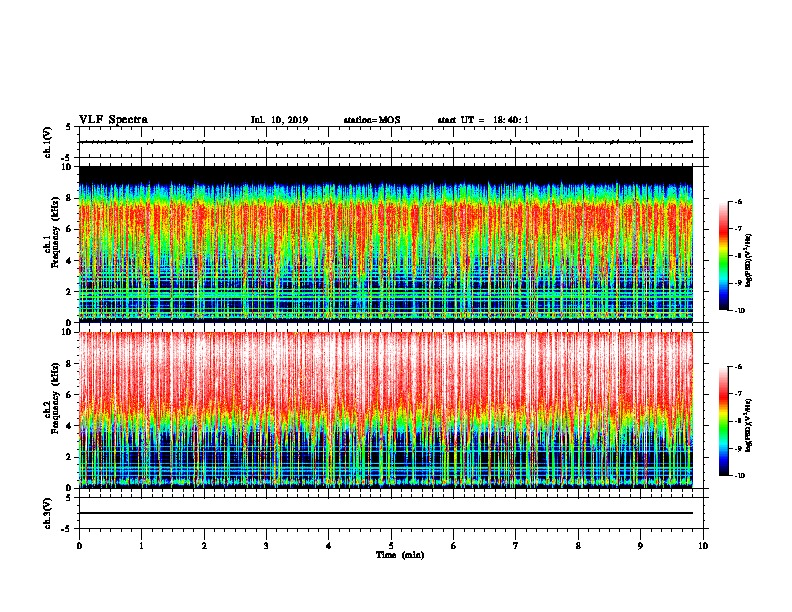Click the "station=MOS" header text
Image resolution: width=792 pixels, height=612 pixels.
372,120
